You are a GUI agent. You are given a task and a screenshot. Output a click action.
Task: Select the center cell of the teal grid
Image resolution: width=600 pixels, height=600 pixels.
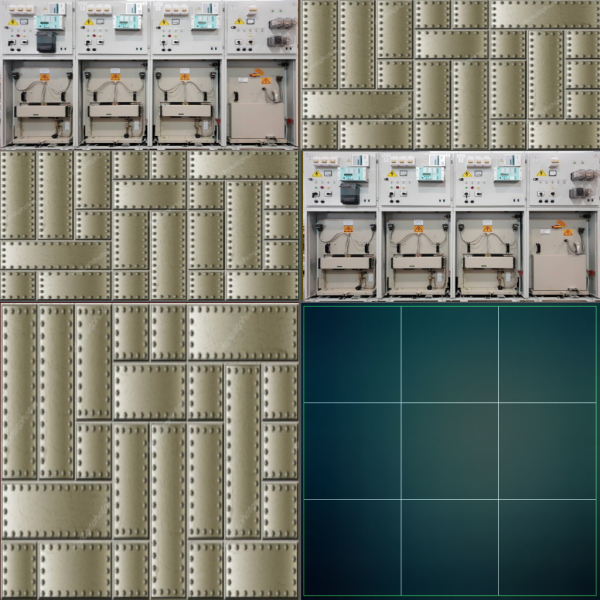[x=450, y=451]
